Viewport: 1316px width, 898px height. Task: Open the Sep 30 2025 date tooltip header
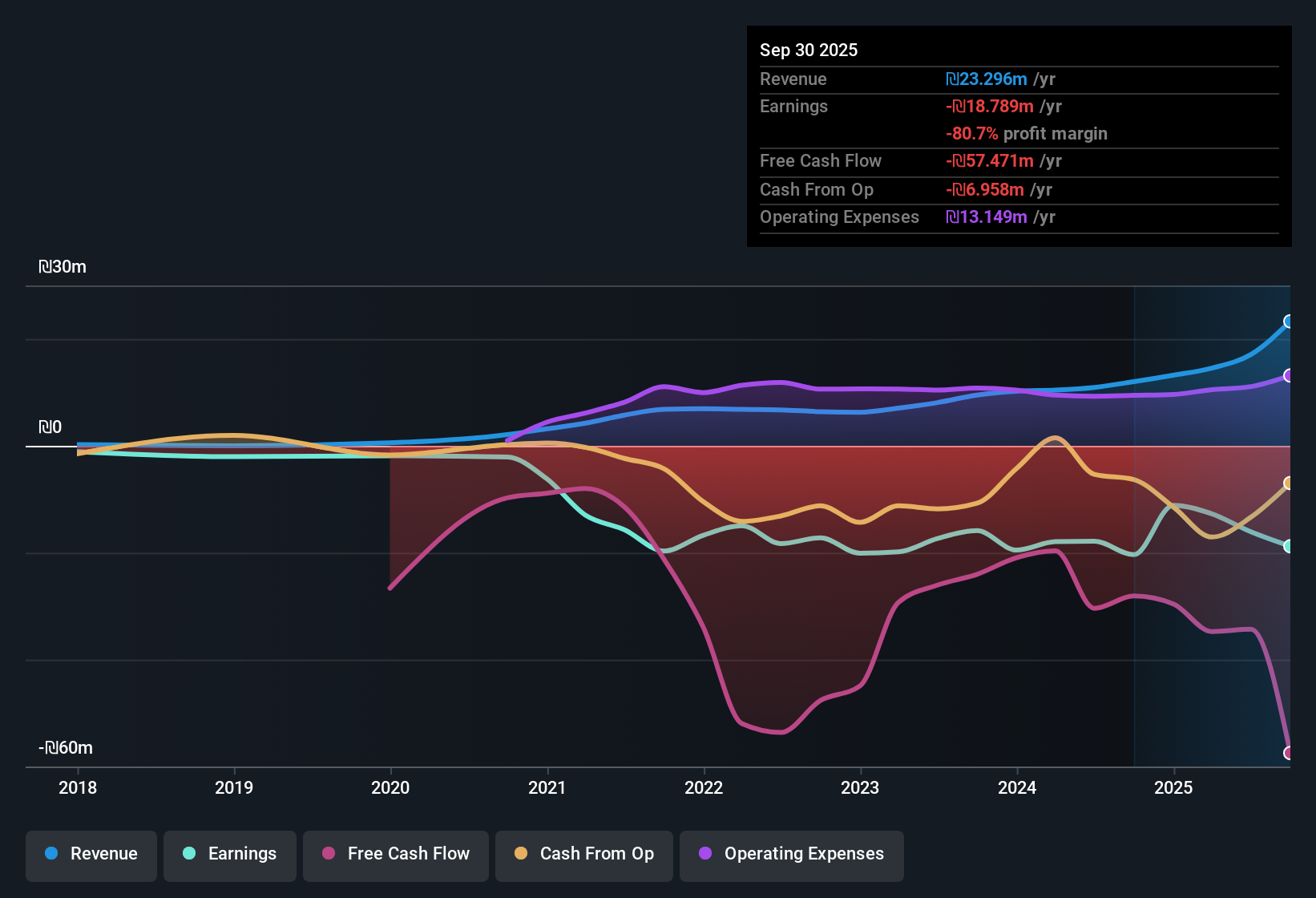click(x=809, y=50)
